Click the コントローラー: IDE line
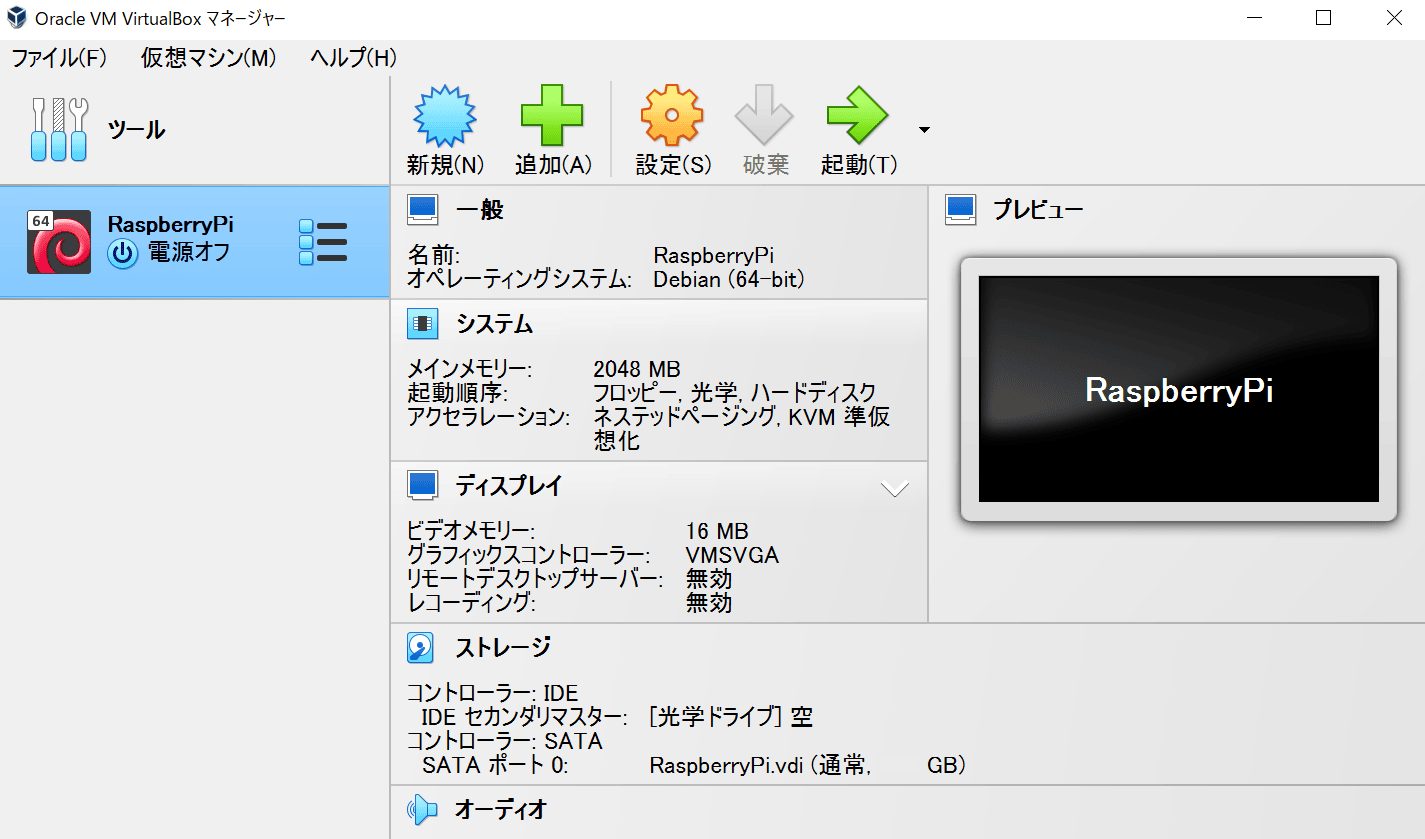The image size is (1425, 839). 493,693
